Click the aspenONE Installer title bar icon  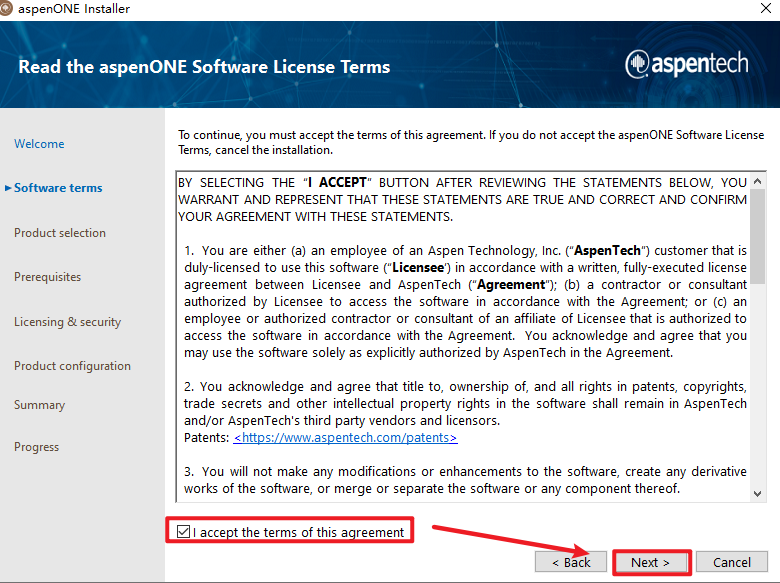click(x=8, y=9)
